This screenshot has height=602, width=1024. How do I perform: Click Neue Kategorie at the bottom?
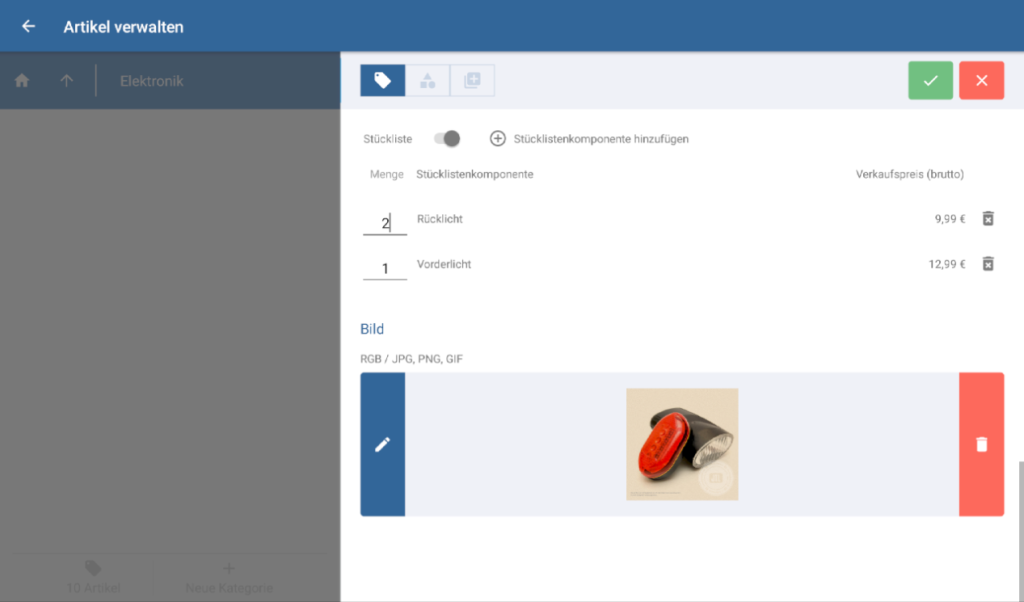pos(229,578)
